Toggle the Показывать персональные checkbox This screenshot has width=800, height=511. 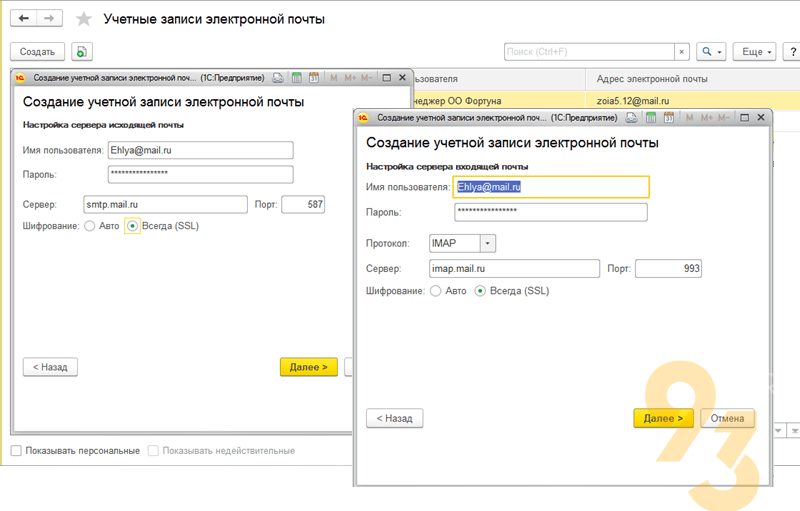(16, 451)
